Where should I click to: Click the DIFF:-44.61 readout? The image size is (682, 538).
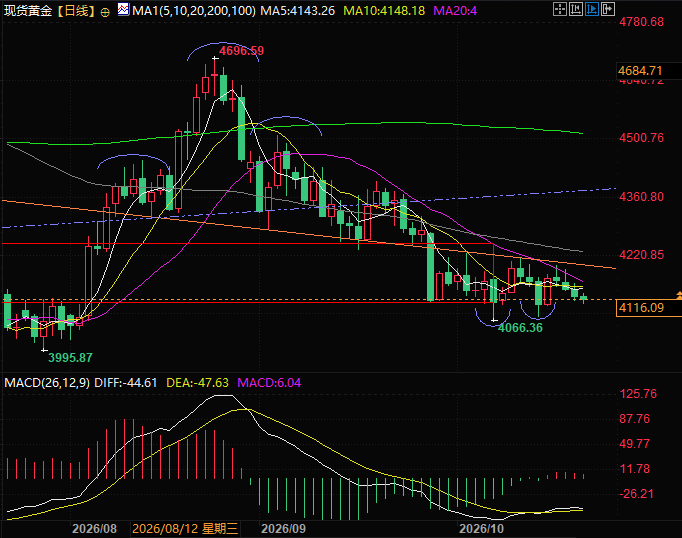tap(126, 383)
